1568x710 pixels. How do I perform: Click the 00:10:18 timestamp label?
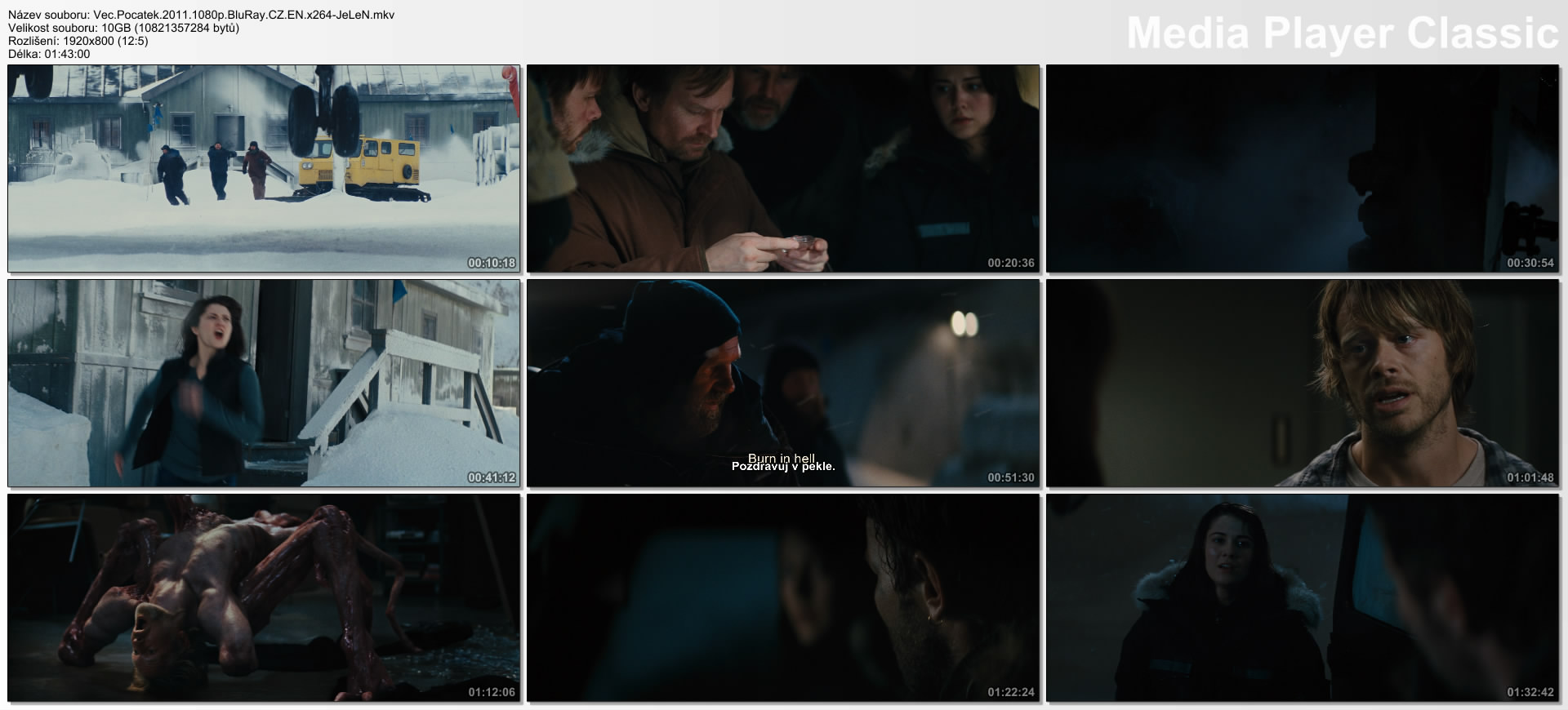tap(492, 263)
